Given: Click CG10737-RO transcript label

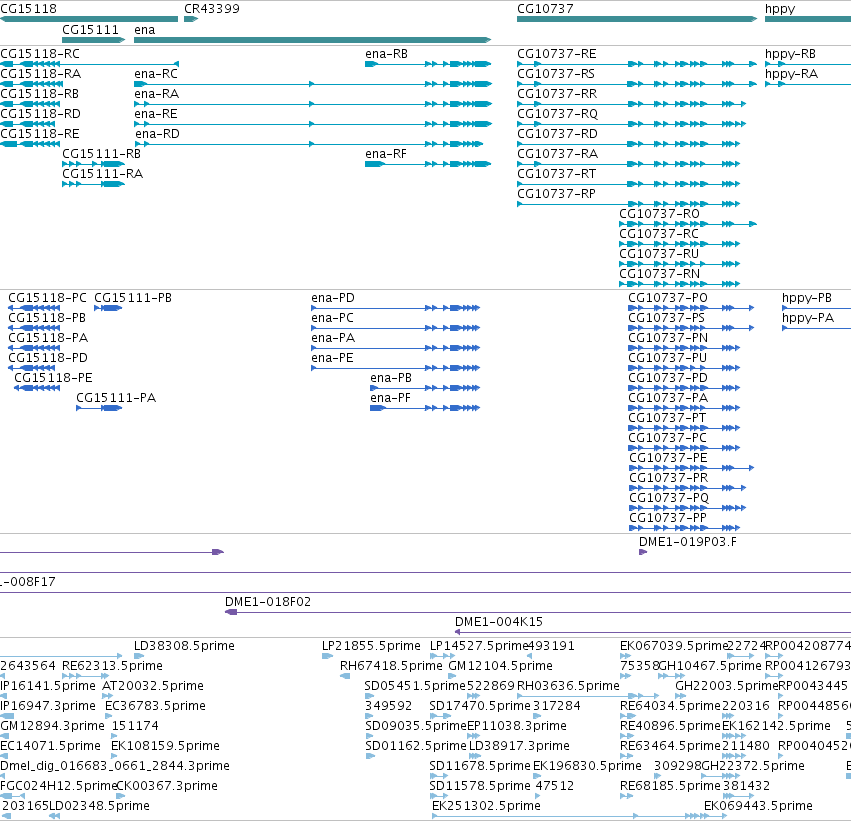Looking at the screenshot, I should (x=659, y=214).
